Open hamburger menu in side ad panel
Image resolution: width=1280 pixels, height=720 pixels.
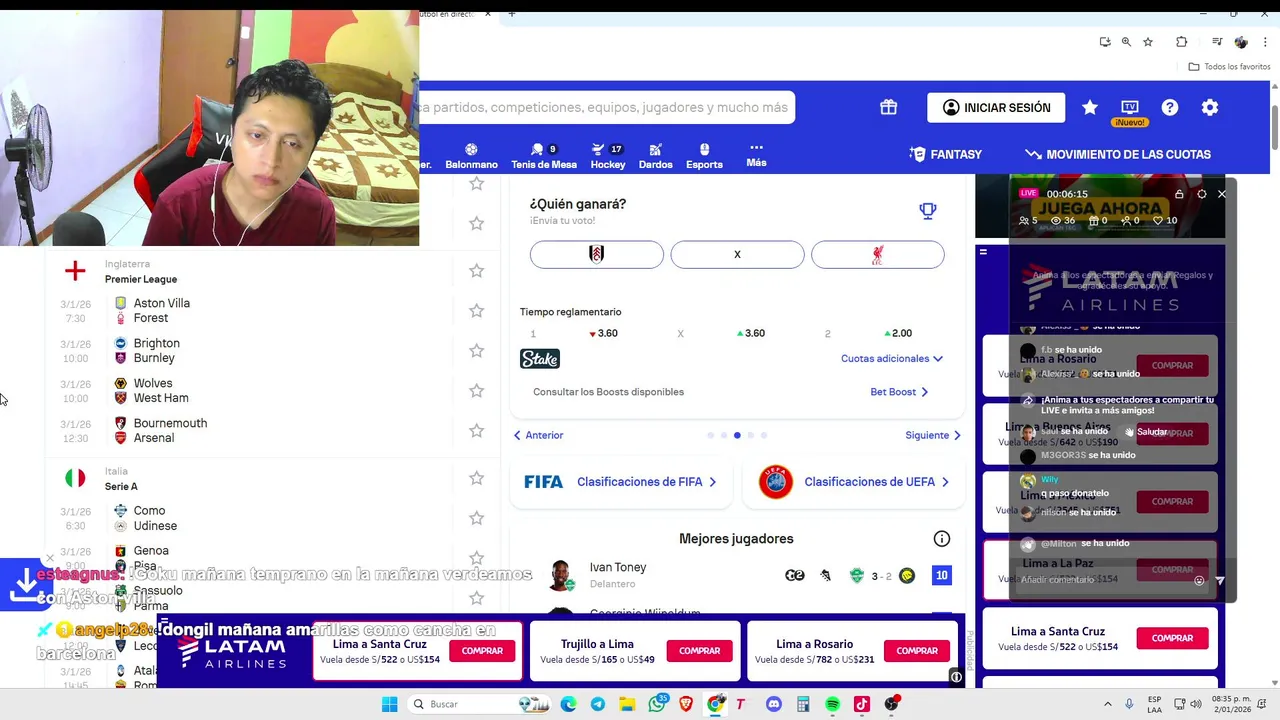click(983, 252)
